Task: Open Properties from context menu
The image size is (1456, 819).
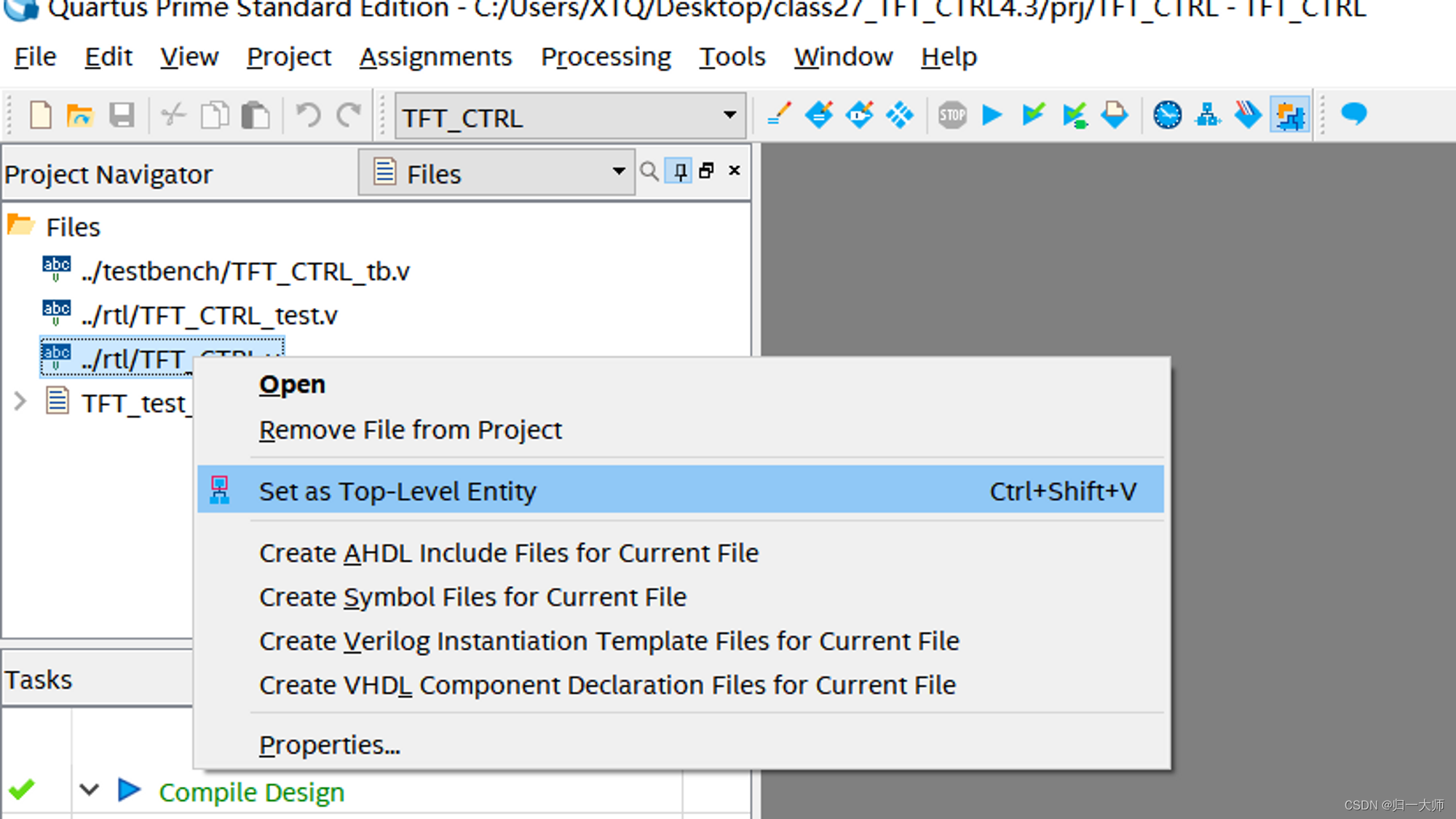Action: click(x=681, y=745)
